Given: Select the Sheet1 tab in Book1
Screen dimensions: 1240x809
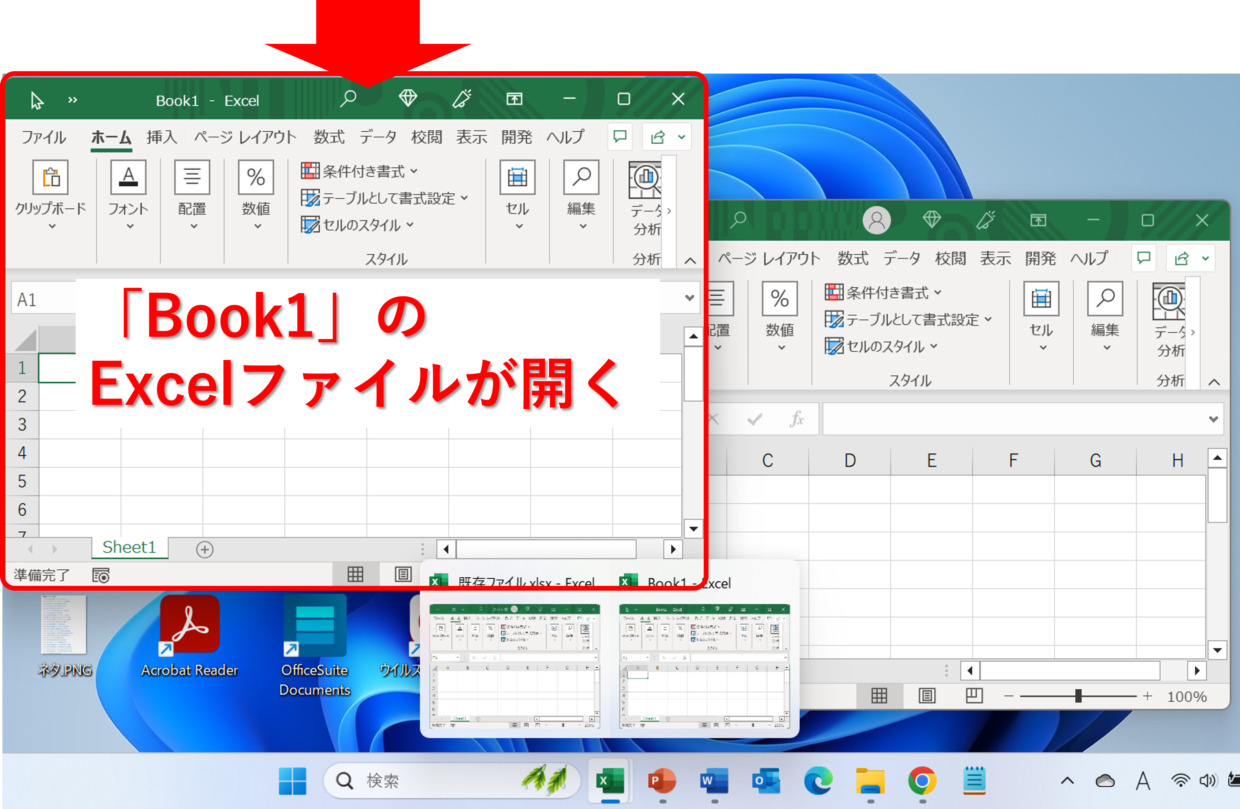Looking at the screenshot, I should (130, 547).
